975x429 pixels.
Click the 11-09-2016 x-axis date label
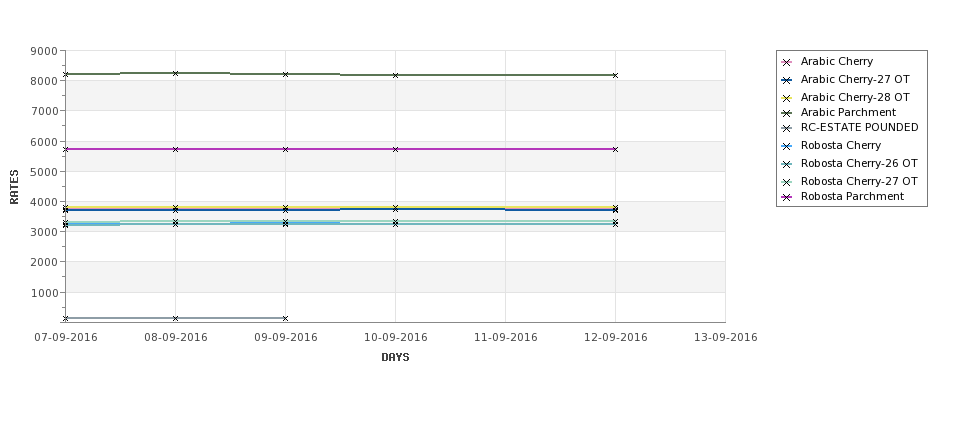coord(506,338)
